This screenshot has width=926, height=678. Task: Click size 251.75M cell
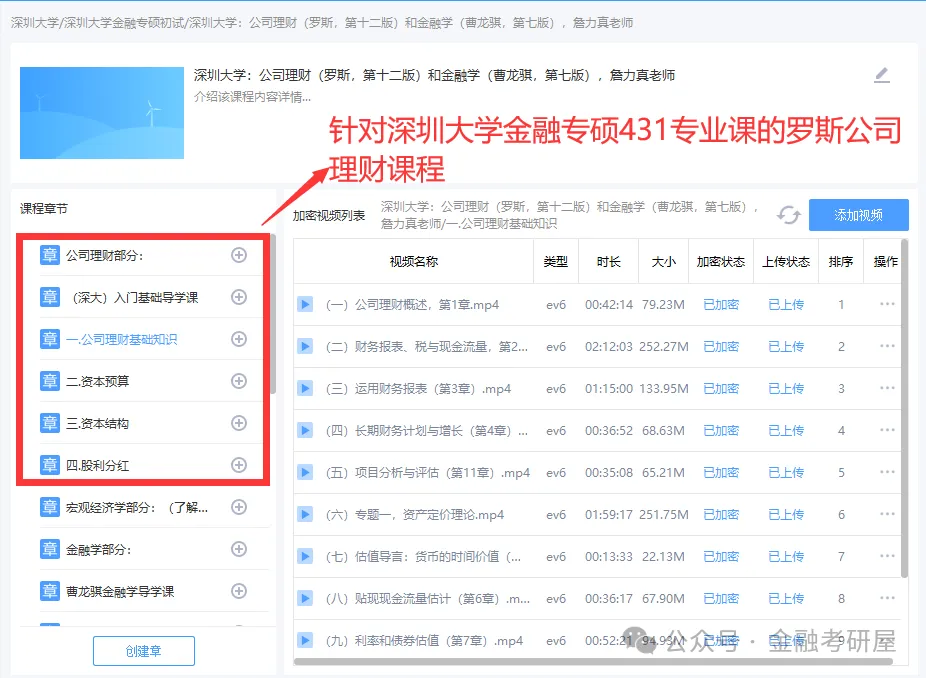[x=664, y=514]
